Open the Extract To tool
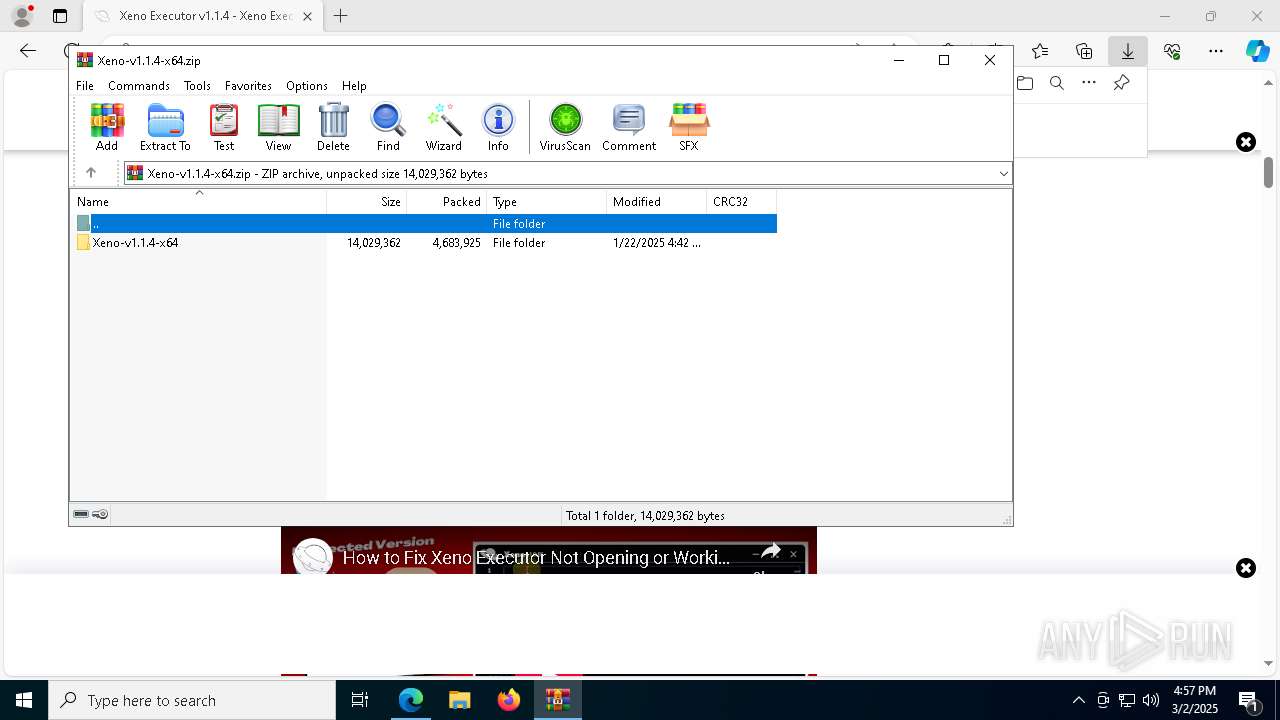This screenshot has height=720, width=1280. (165, 127)
